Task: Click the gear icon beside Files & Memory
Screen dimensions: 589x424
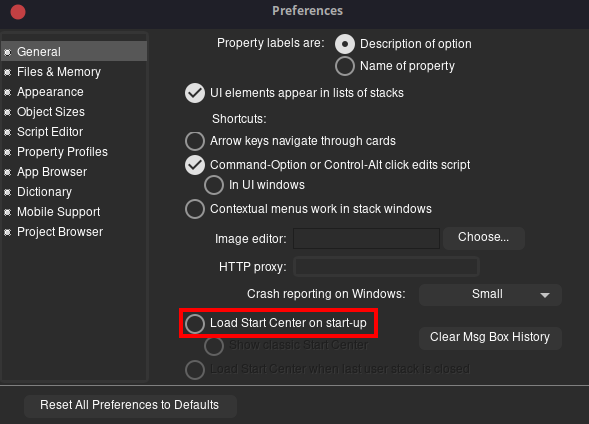Action: click(8, 72)
